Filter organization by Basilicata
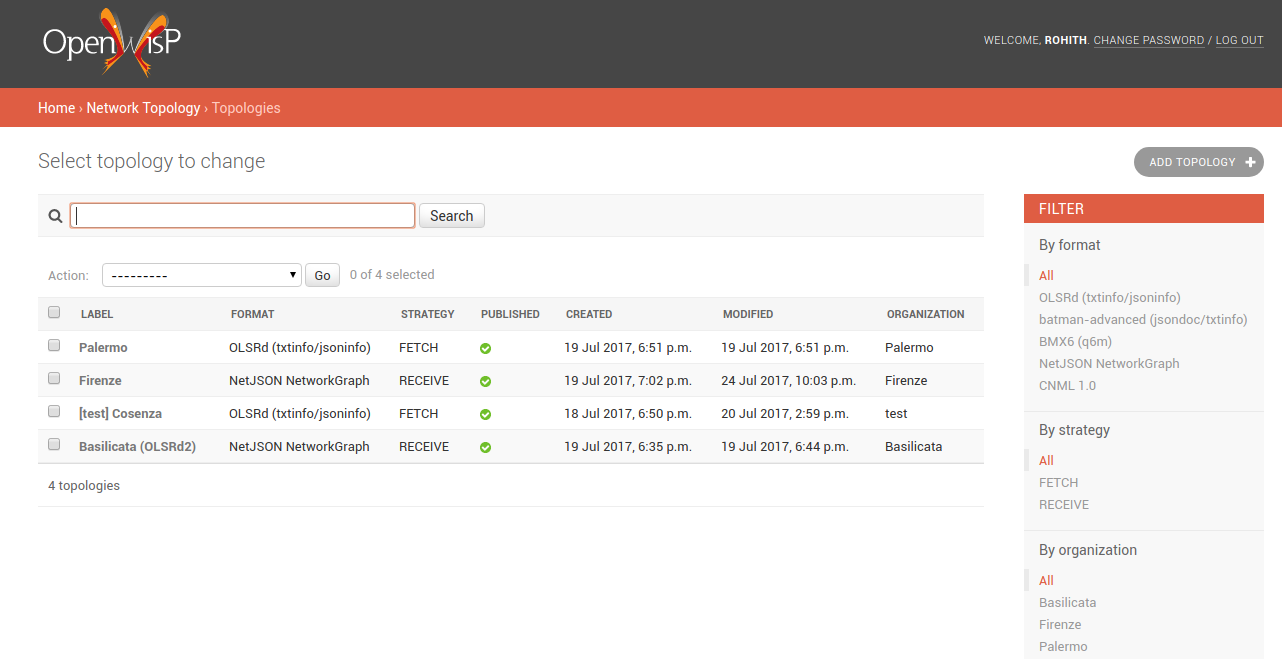 [1067, 603]
